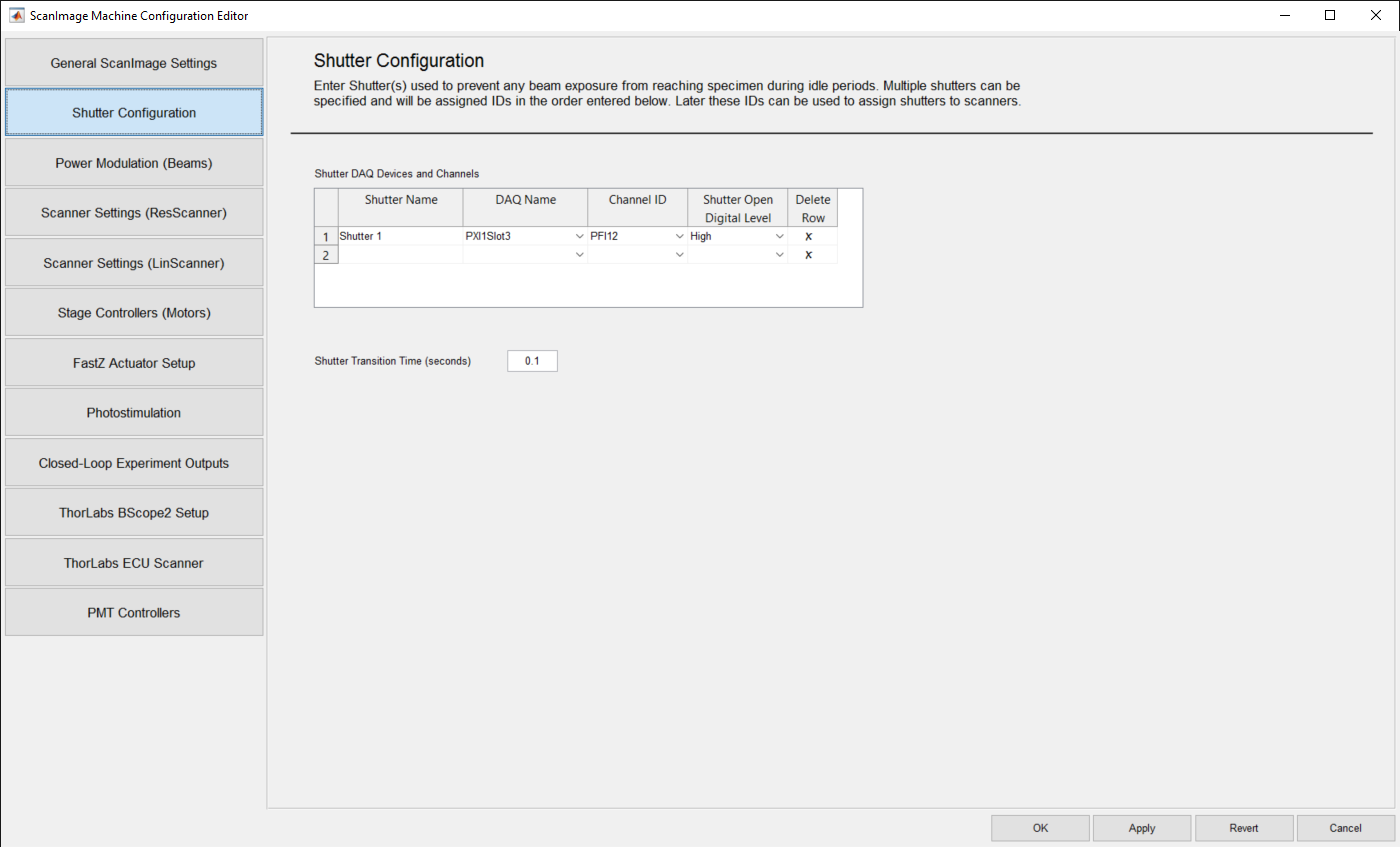Open Power Modulation (Beams) page
Screen dimensions: 1400x847
(x=134, y=163)
